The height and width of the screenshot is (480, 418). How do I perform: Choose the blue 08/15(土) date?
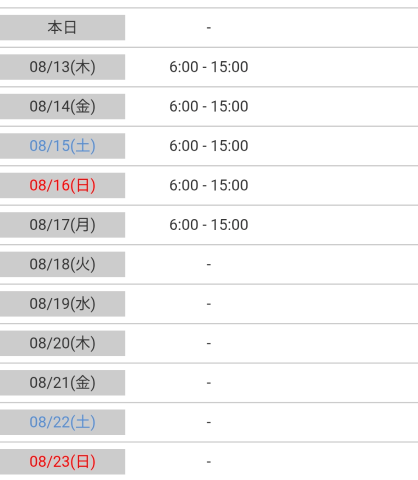pos(62,146)
